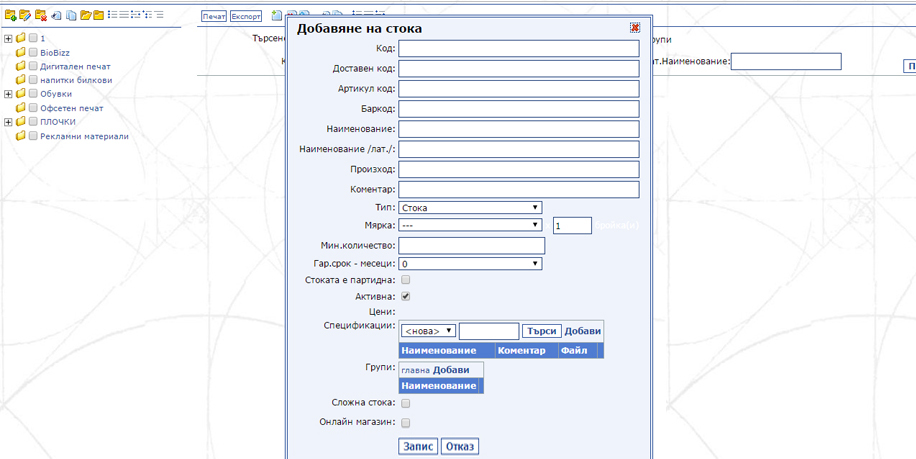Viewport: 916px width, 459px height.
Task: Click Добави next to Търси
Action: 582,331
